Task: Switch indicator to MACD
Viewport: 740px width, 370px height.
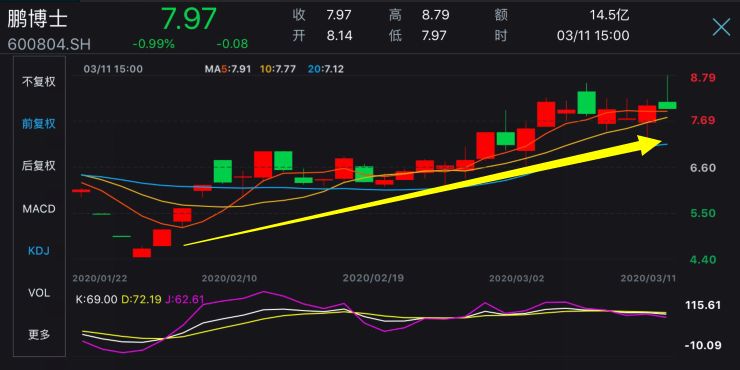Action: [39, 209]
